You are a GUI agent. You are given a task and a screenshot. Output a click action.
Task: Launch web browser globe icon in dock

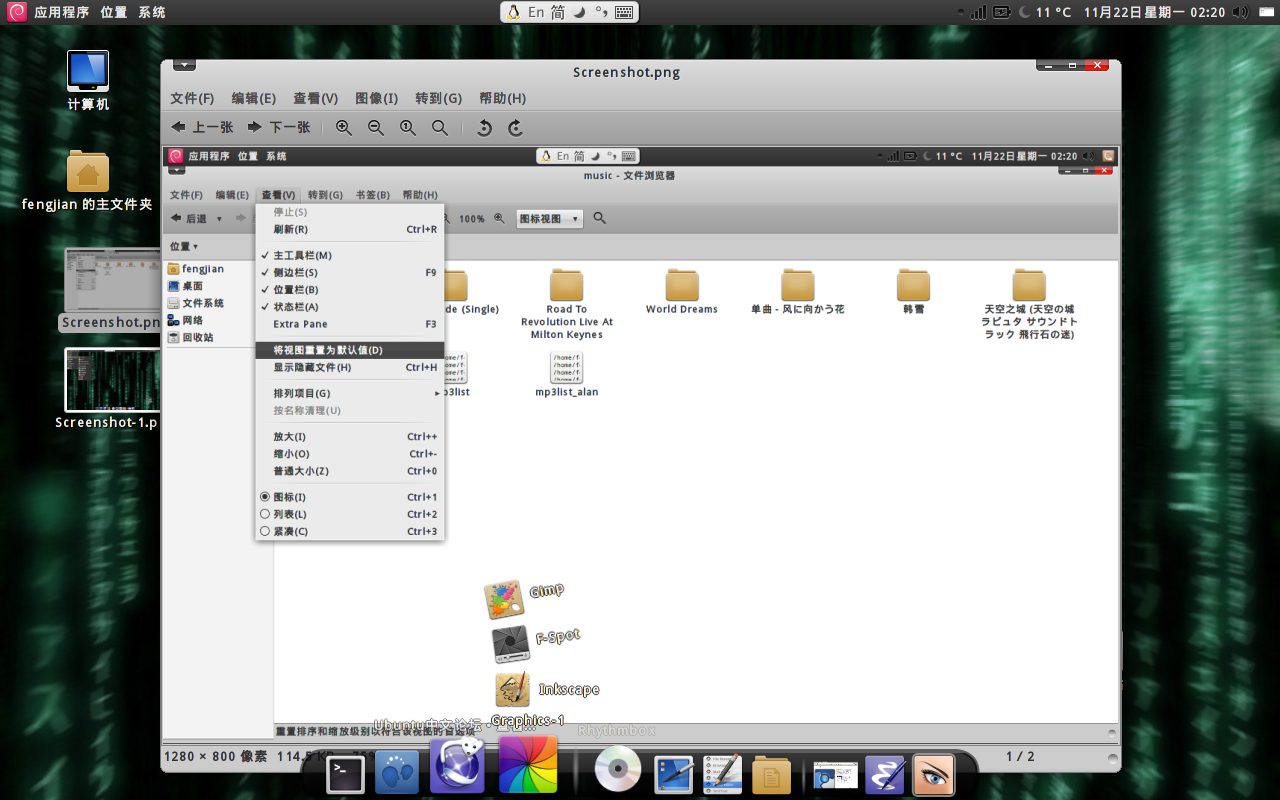coord(457,764)
